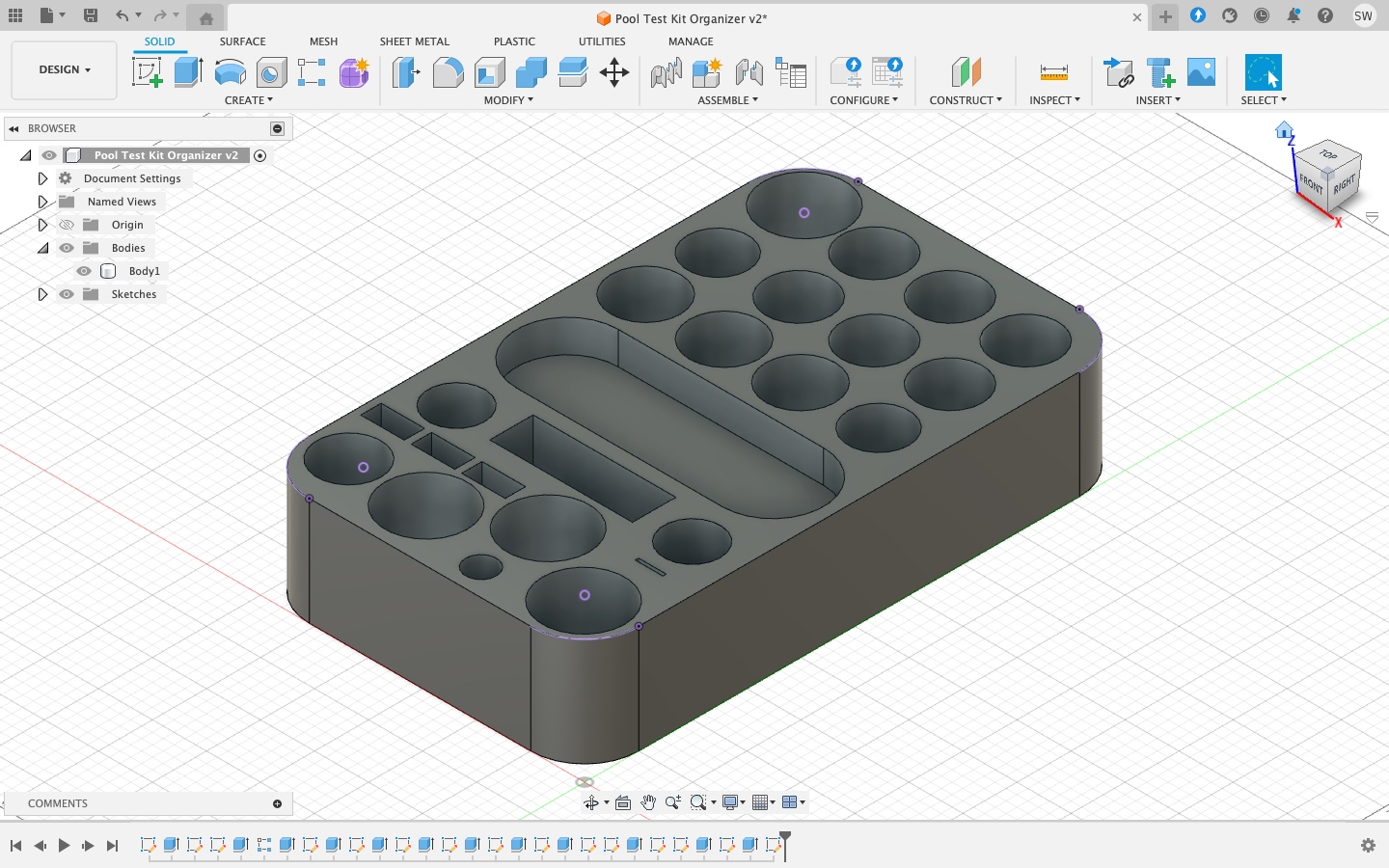Collapse the Bodies folder node
The width and height of the screenshot is (1389, 868).
[x=42, y=248]
